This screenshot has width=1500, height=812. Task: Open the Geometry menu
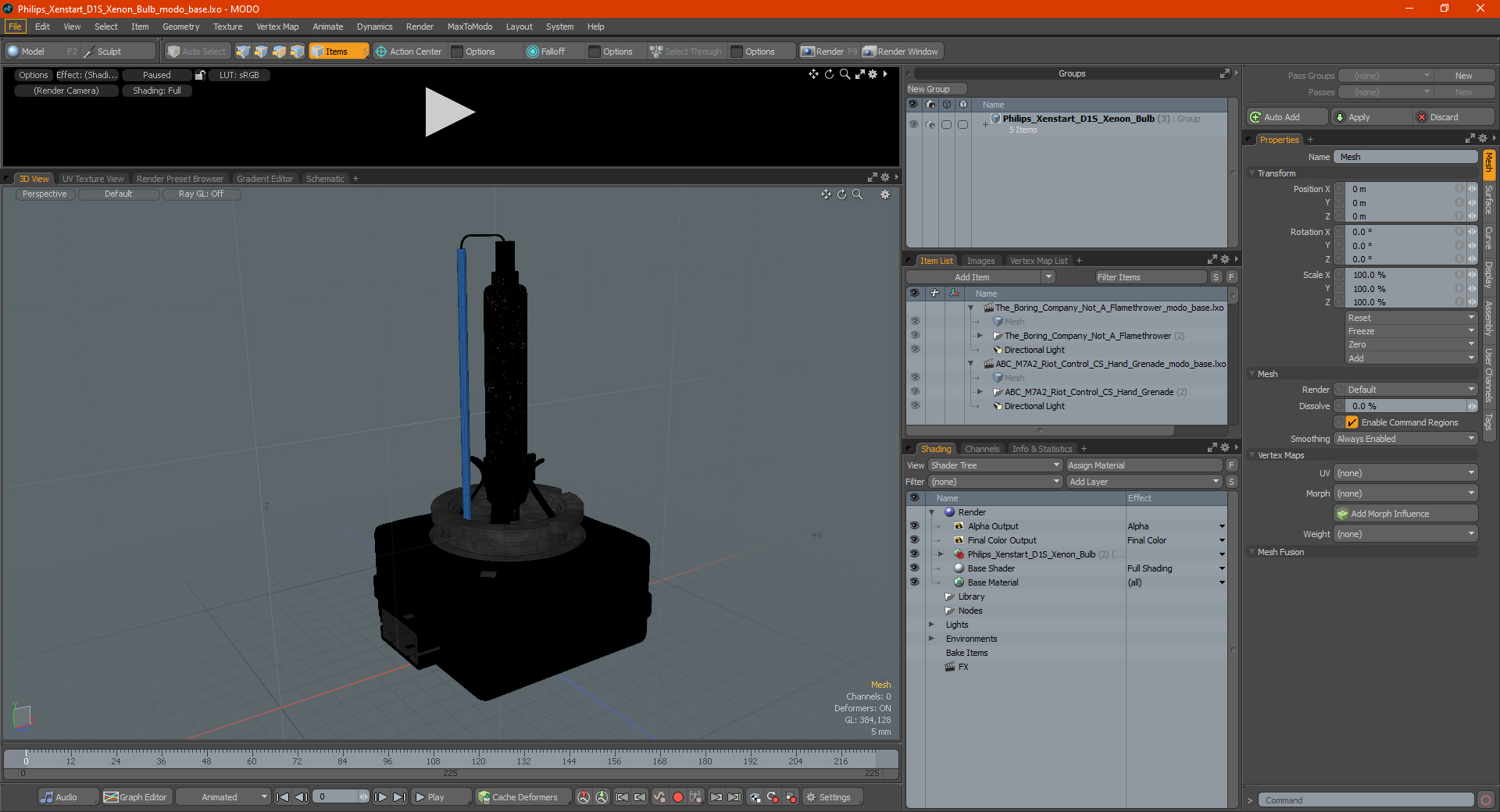click(x=180, y=27)
